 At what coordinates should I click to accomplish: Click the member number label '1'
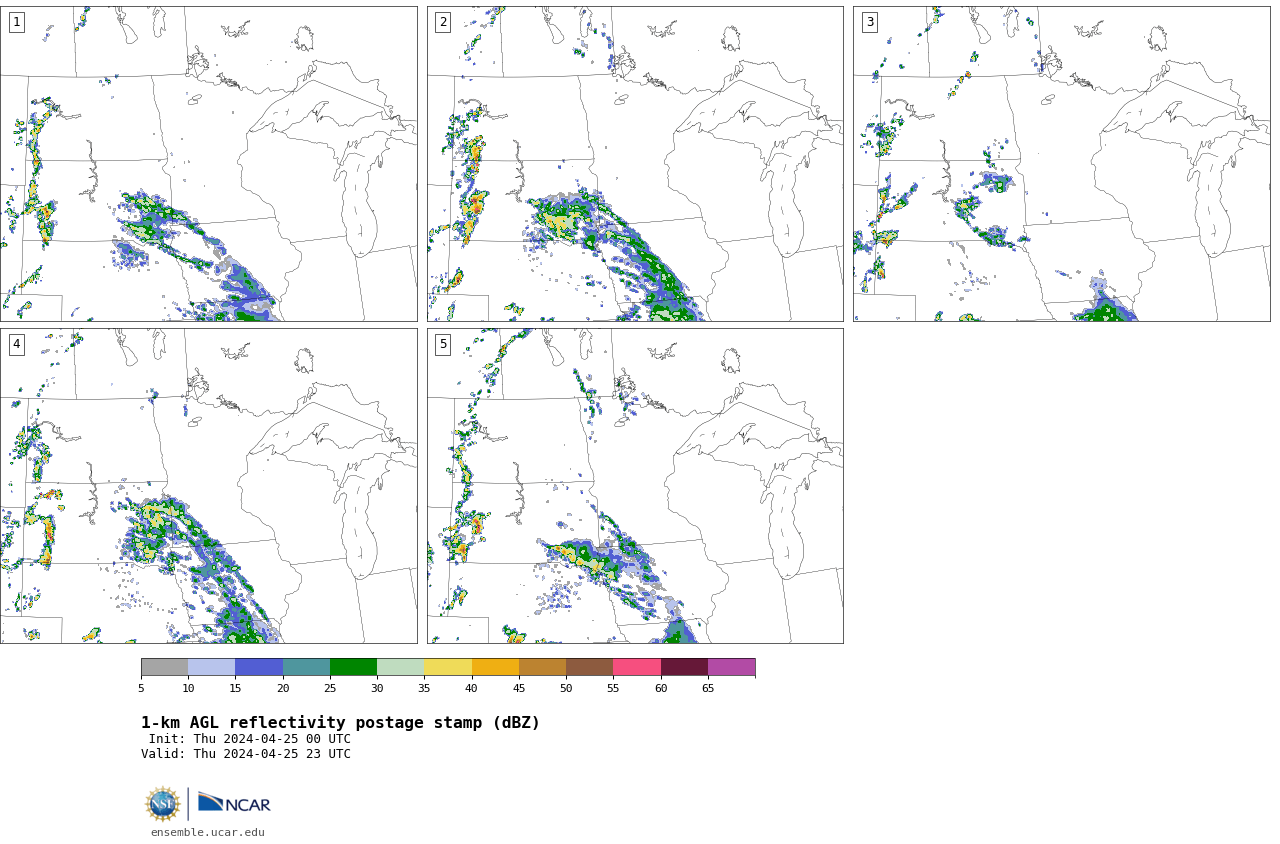pos(16,22)
